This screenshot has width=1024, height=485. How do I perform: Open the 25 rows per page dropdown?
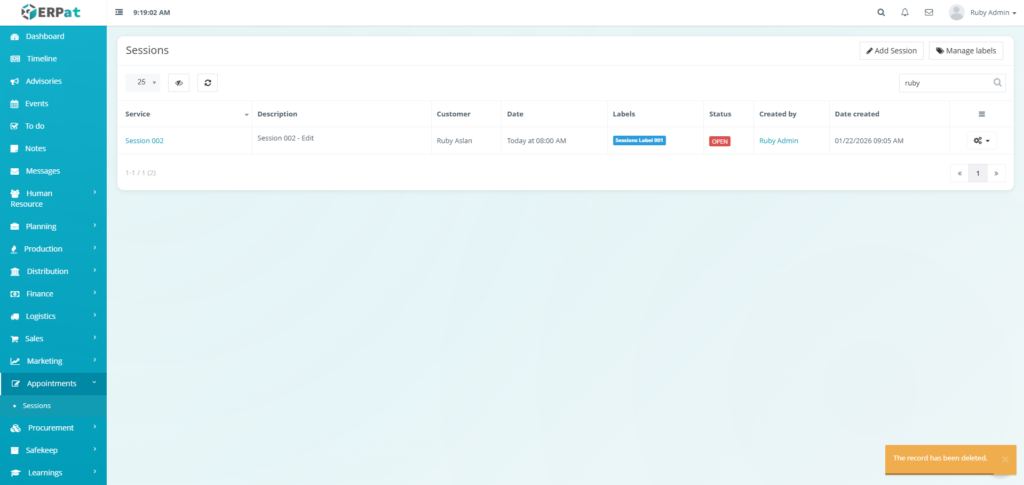[142, 83]
